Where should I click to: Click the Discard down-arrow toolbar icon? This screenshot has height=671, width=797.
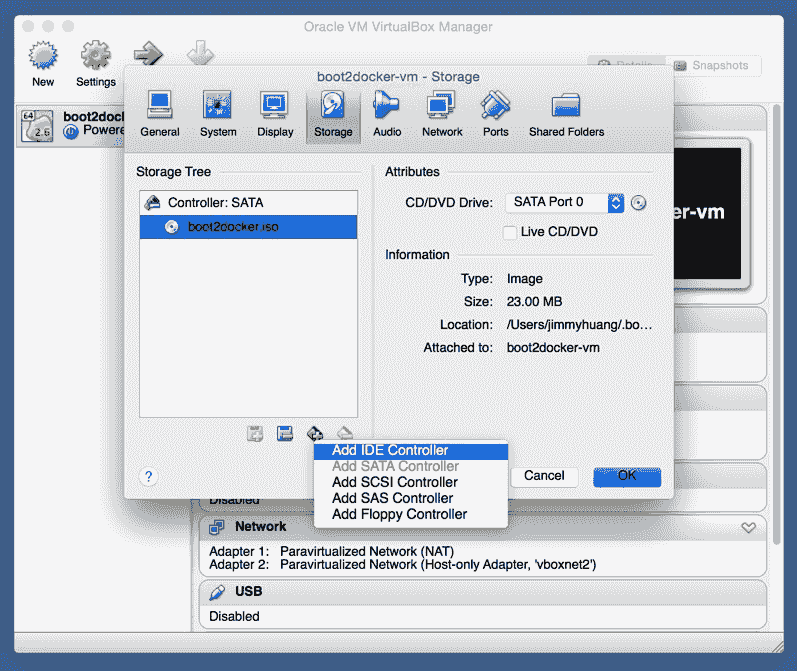(200, 53)
